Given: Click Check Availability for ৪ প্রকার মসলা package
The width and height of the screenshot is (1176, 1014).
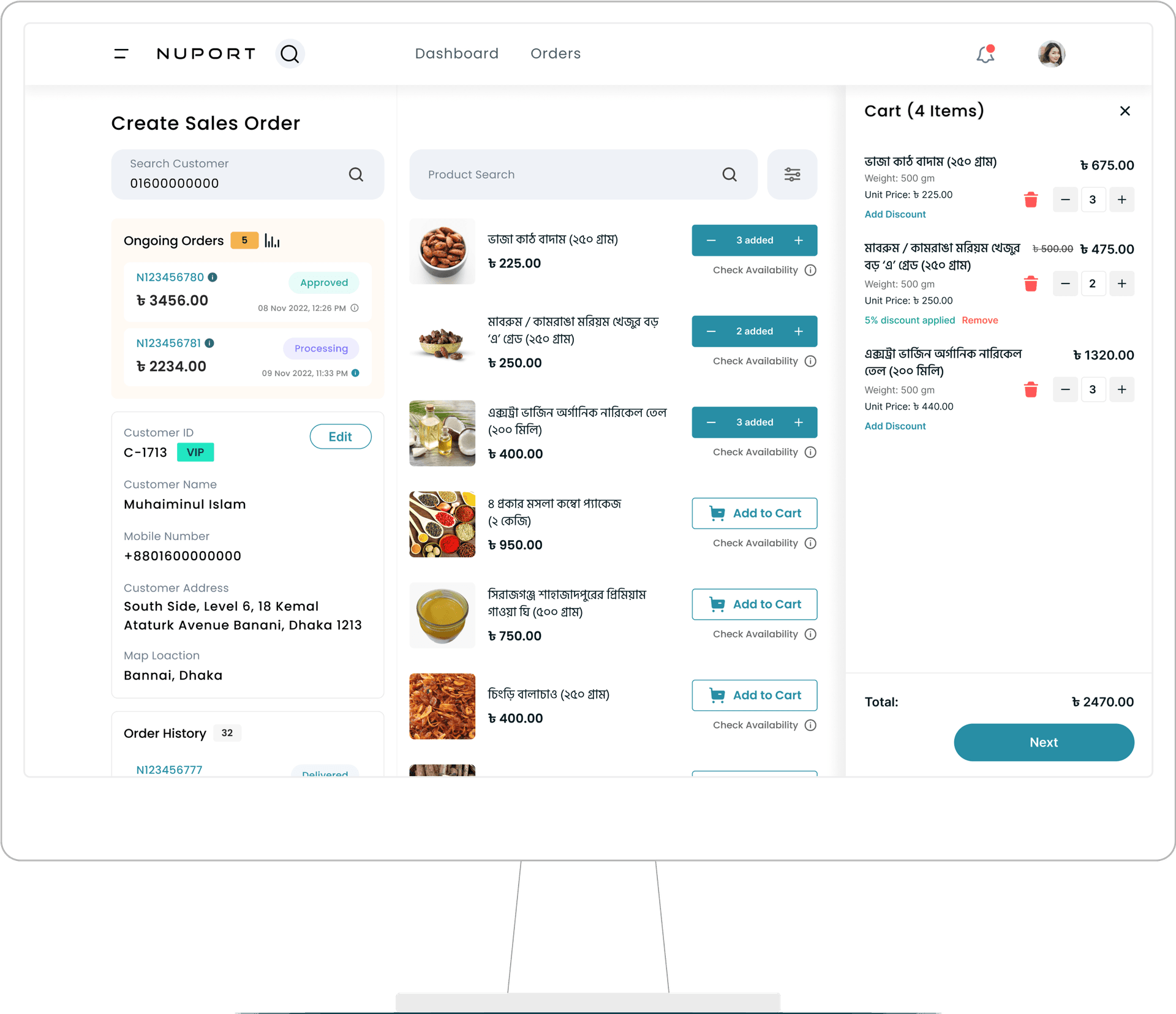Looking at the screenshot, I should click(x=754, y=544).
